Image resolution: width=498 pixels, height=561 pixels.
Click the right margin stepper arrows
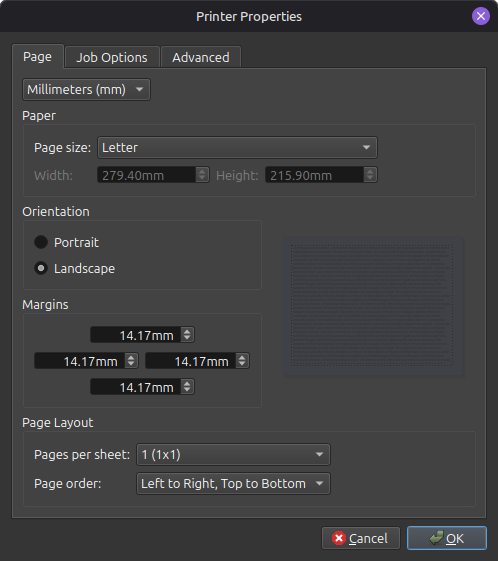click(242, 361)
